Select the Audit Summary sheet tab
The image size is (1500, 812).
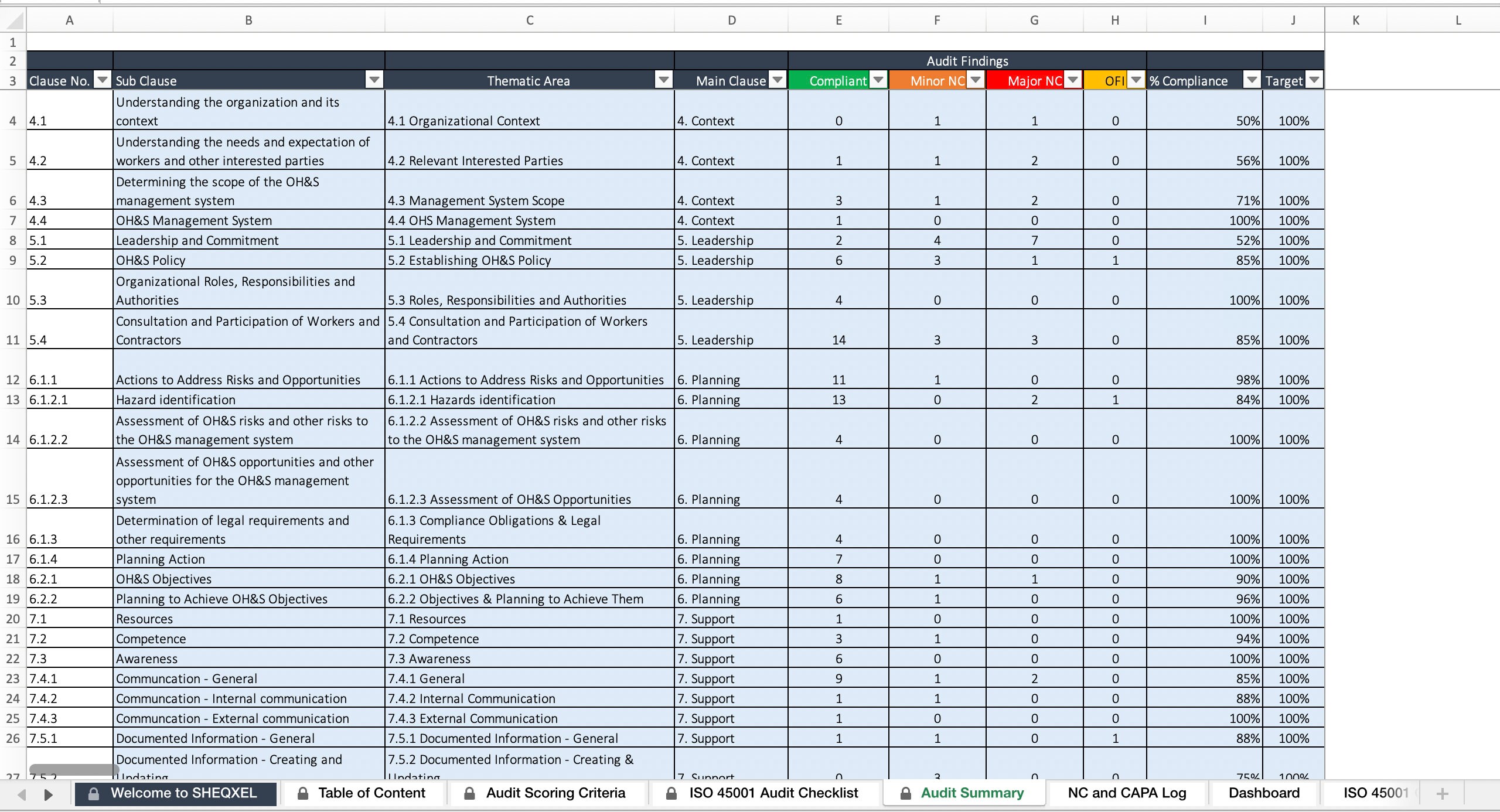tap(964, 793)
